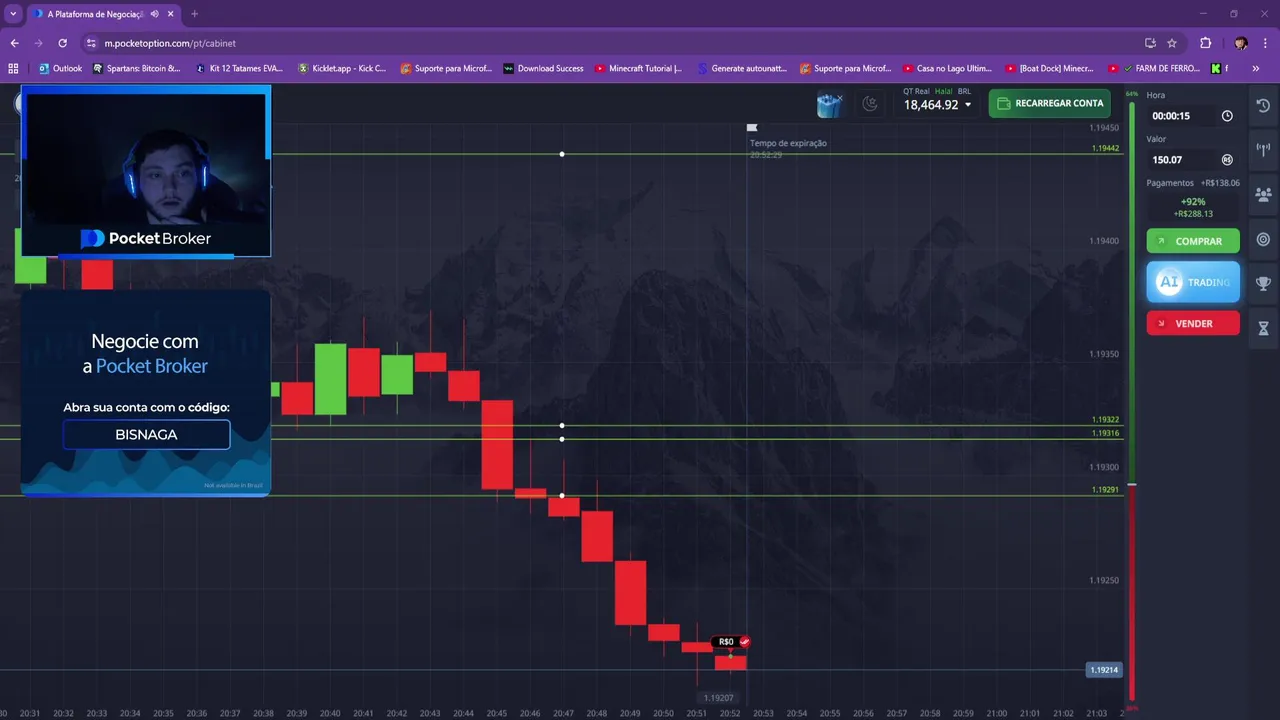Viewport: 1280px width, 720px height.
Task: Close the gem chest bonus with x
Action: (x=840, y=97)
